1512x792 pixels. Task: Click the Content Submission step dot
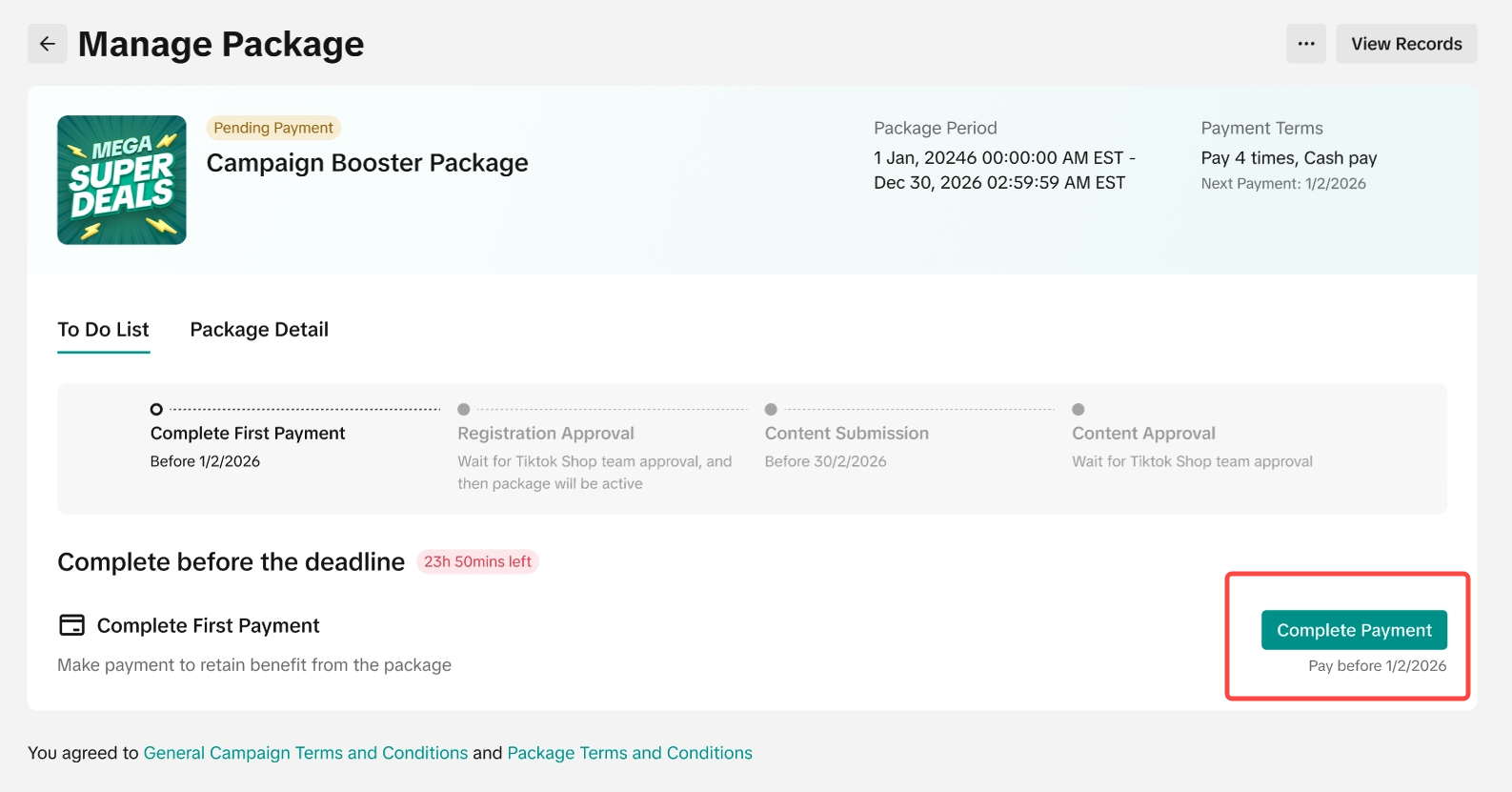click(x=771, y=410)
